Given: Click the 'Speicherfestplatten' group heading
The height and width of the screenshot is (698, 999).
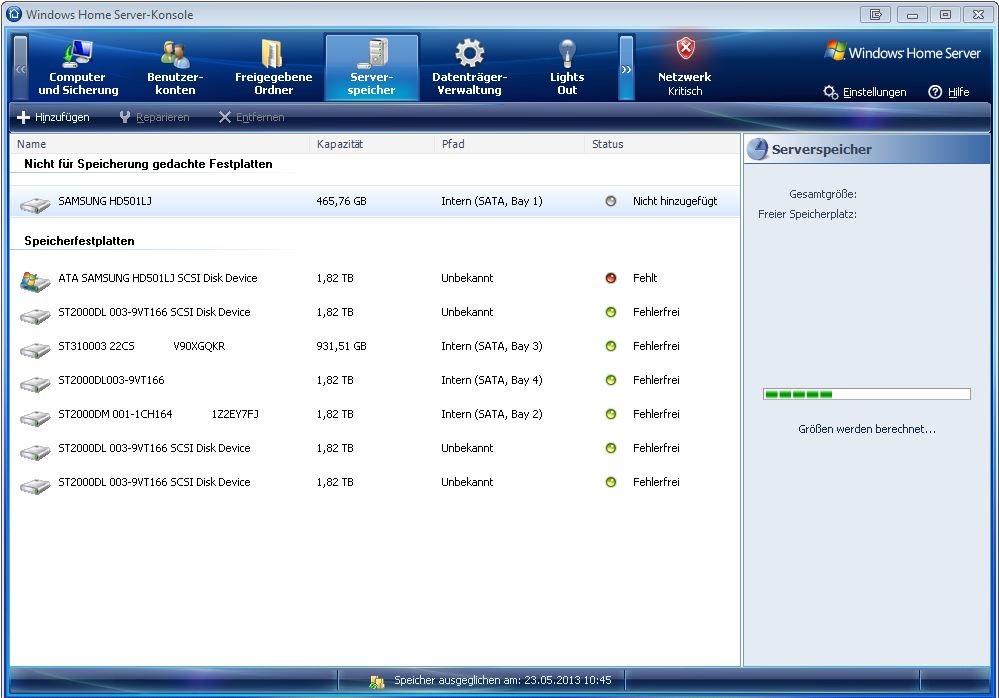Looking at the screenshot, I should click(80, 241).
